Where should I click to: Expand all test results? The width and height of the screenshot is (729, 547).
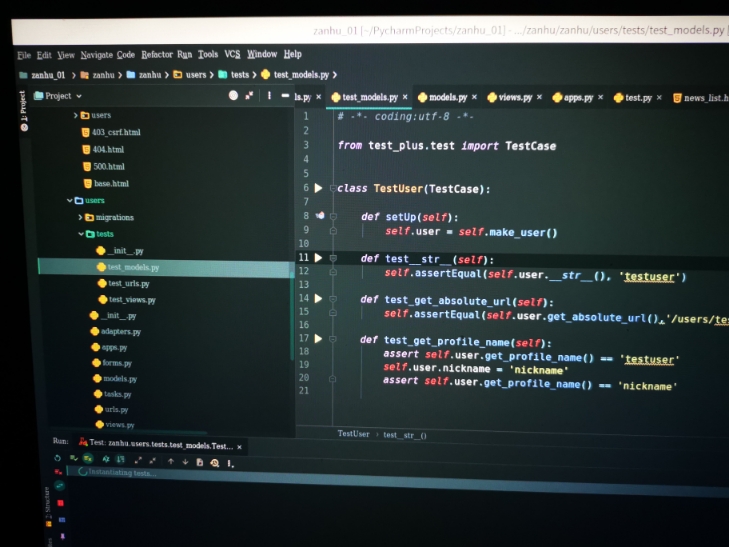[138, 461]
